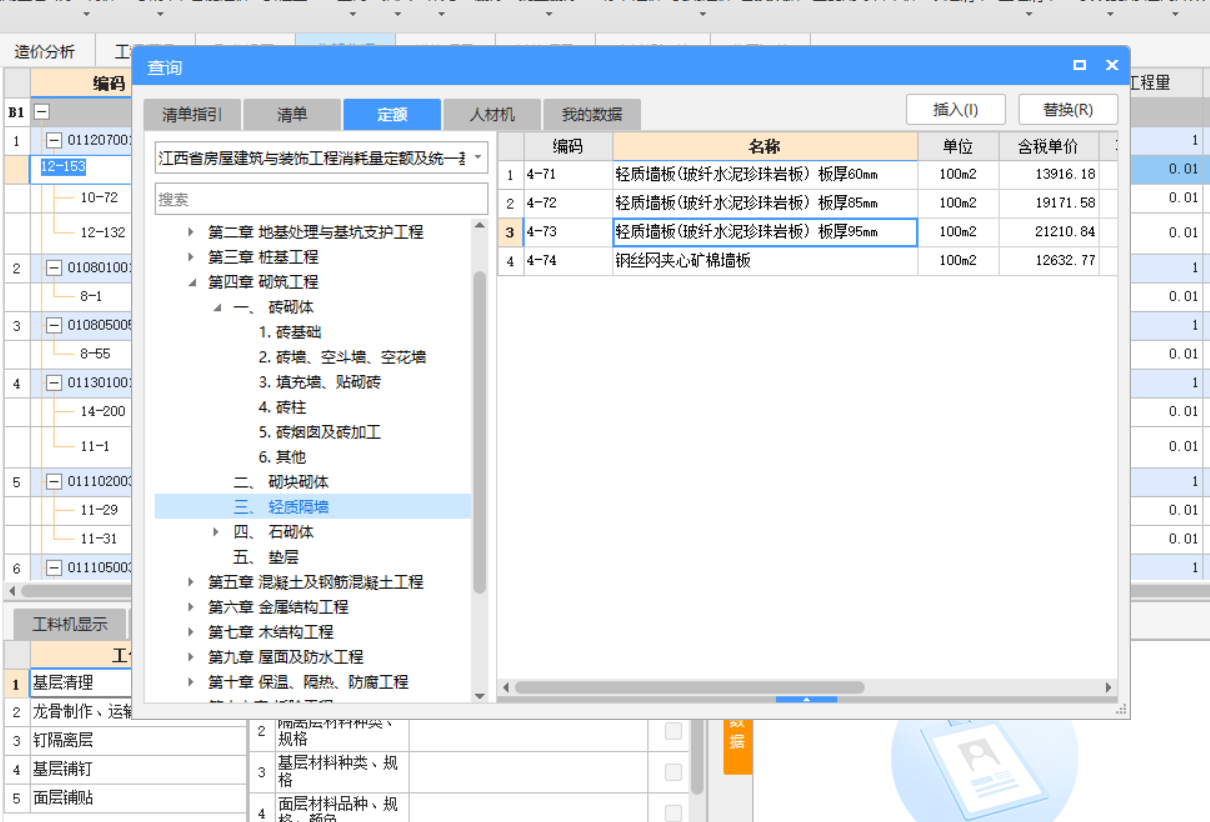This screenshot has width=1210, height=822.
Task: Click the 名称 column header
Action: (x=765, y=147)
